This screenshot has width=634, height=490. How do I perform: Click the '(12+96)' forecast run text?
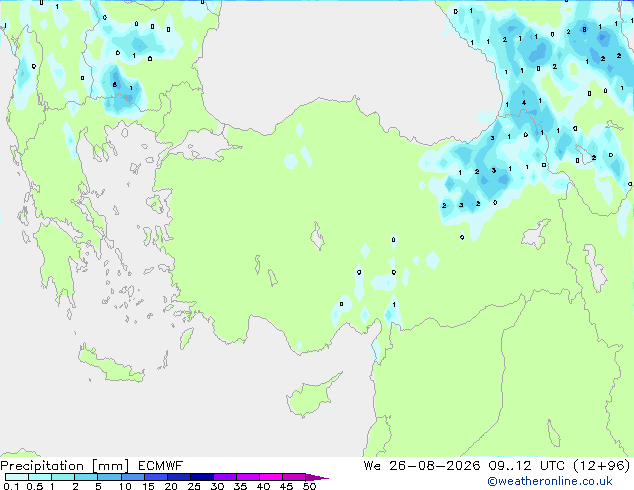point(602,466)
